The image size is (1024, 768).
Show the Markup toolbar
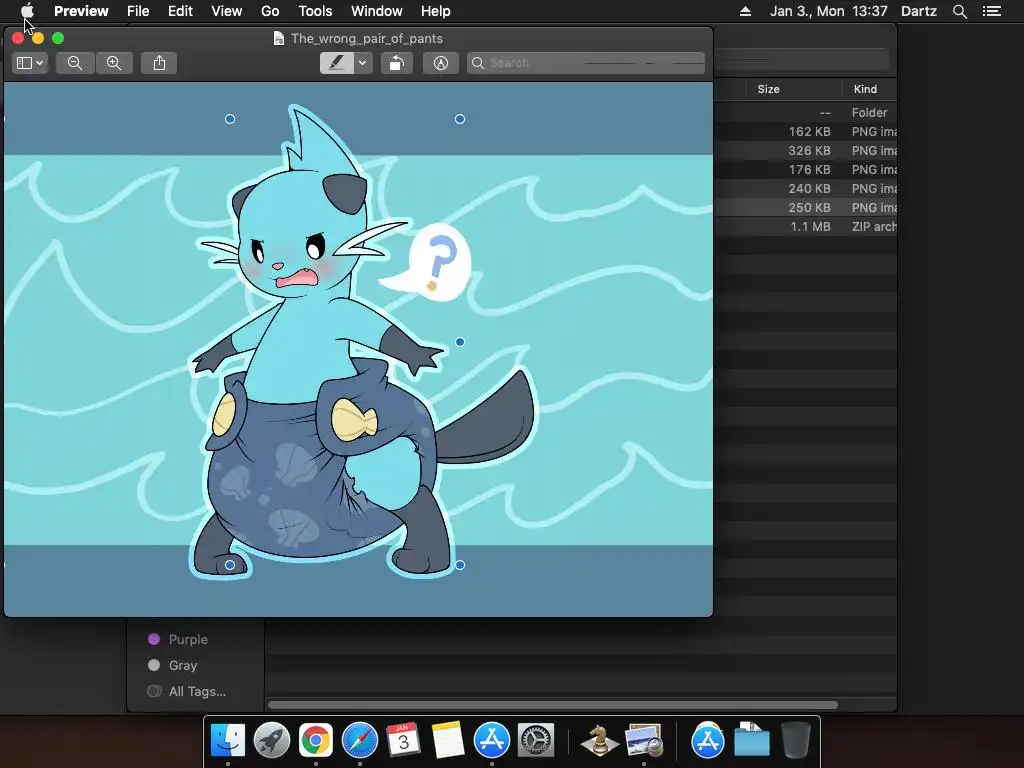click(441, 63)
